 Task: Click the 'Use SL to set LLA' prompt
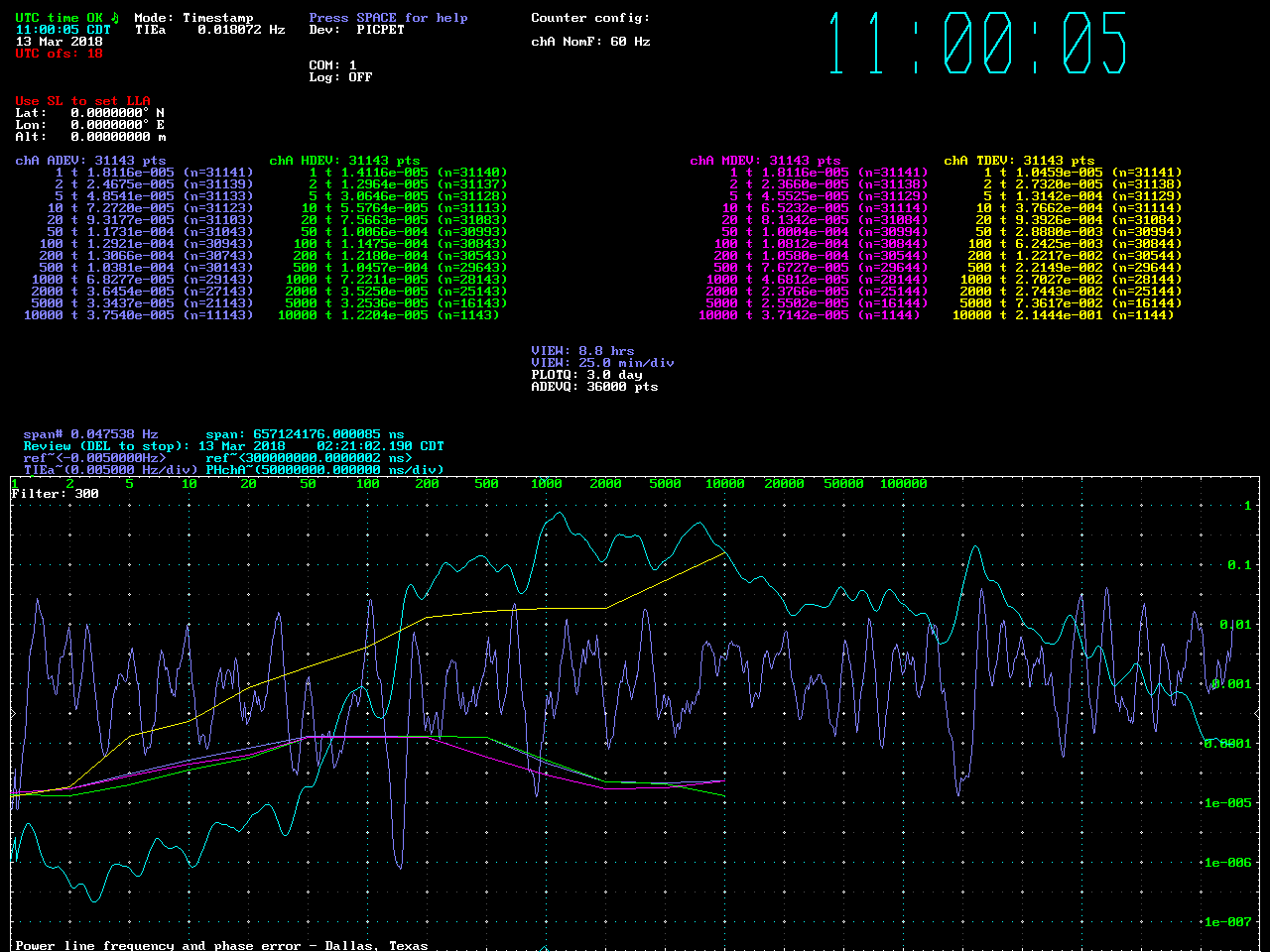(x=82, y=101)
